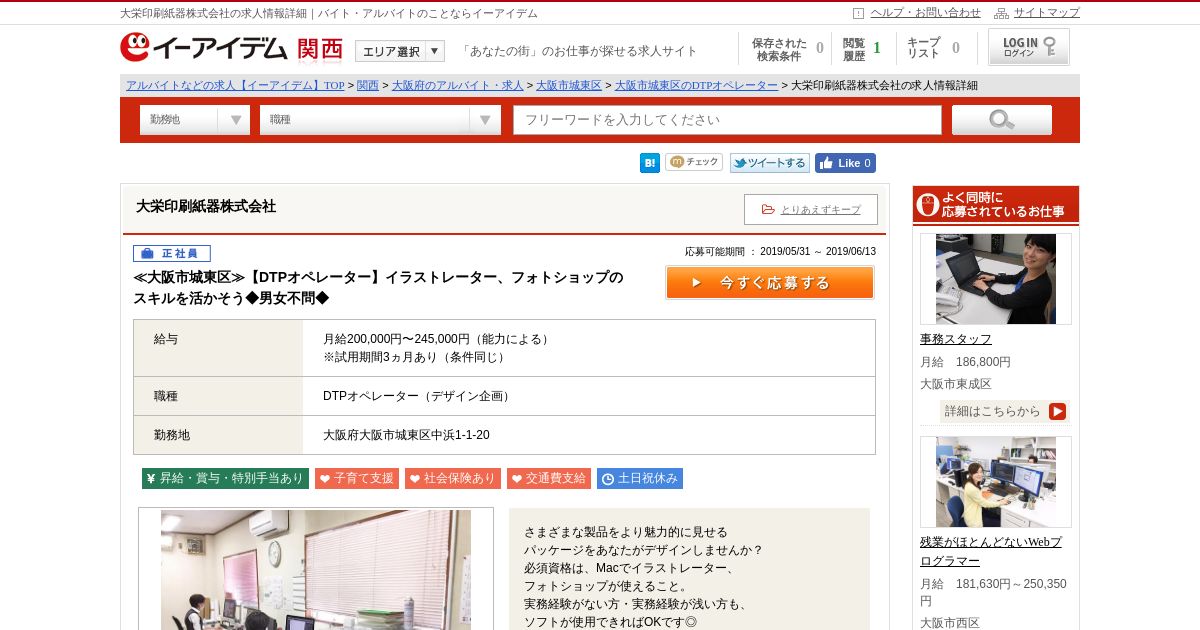Click the 社会保険あり tag

(453, 478)
